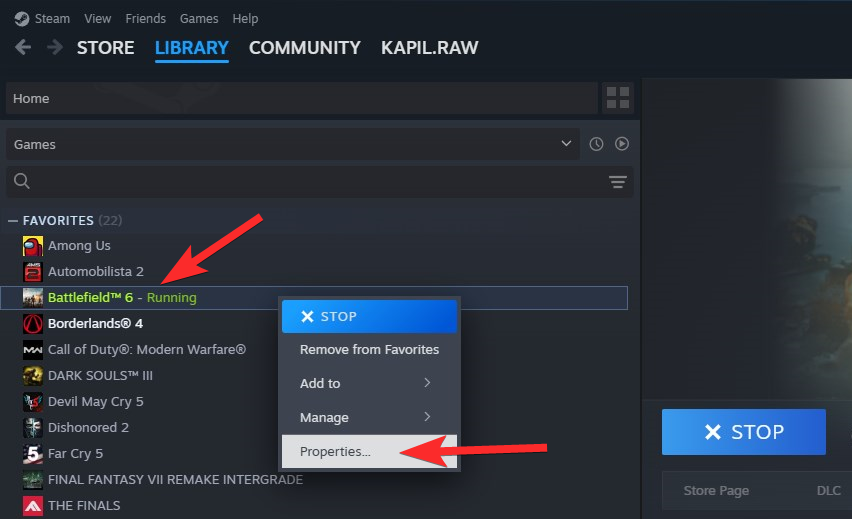
Task: Expand the Add to submenu
Action: pyautogui.click(x=369, y=383)
